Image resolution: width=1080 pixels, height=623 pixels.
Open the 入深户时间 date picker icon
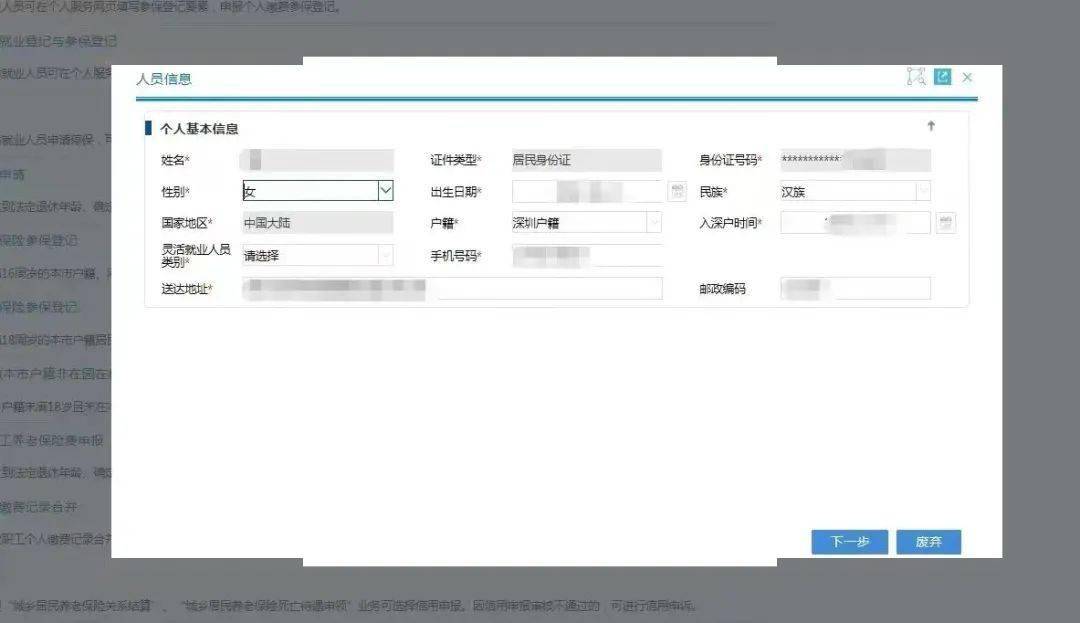click(x=946, y=222)
